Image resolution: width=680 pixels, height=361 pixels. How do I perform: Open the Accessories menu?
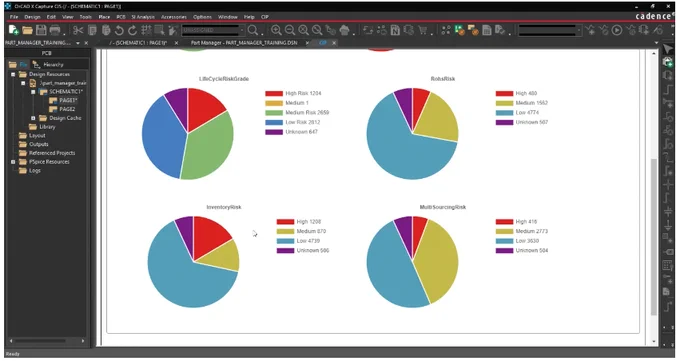174,17
